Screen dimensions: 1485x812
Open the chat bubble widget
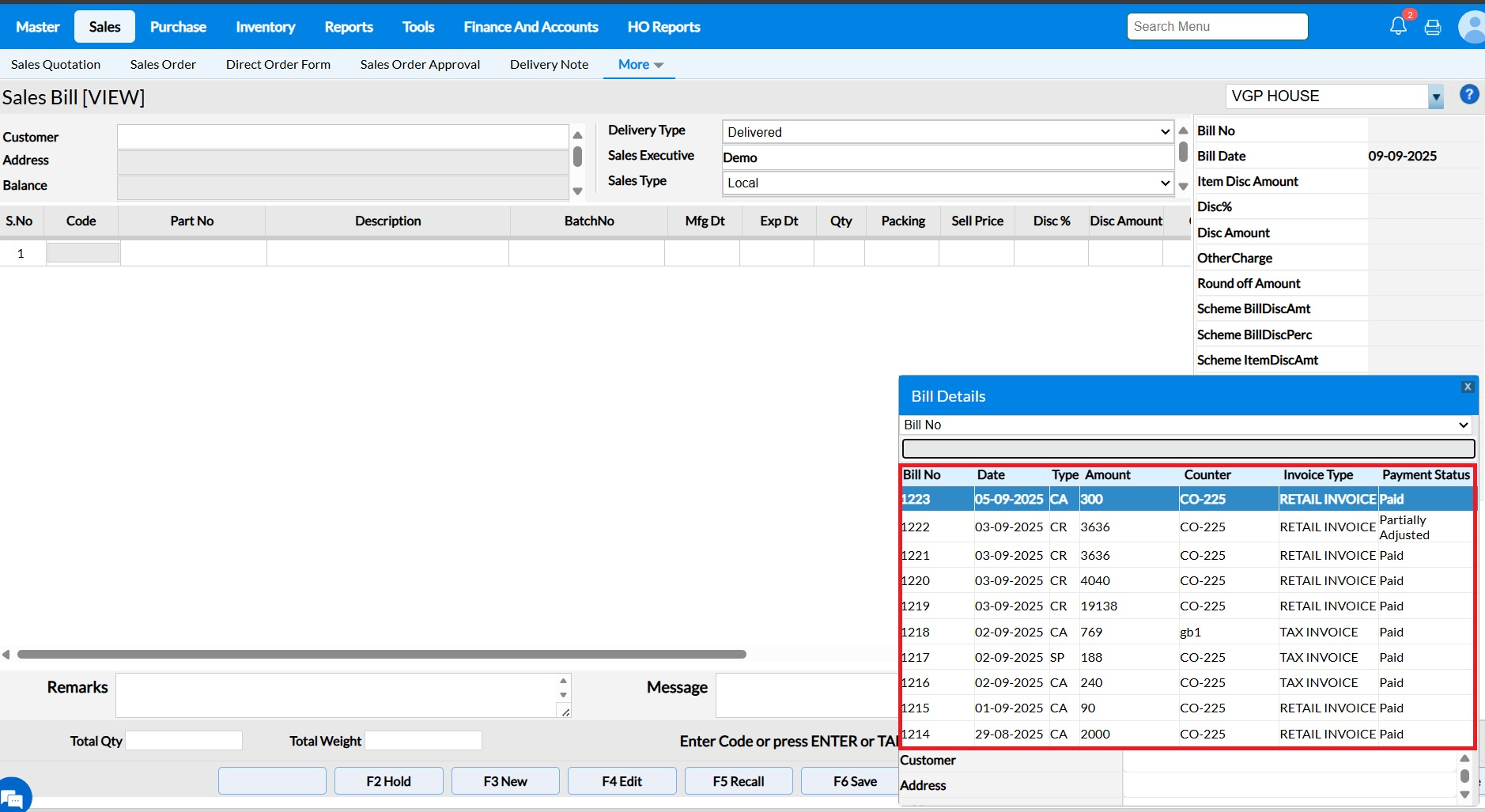[x=13, y=797]
